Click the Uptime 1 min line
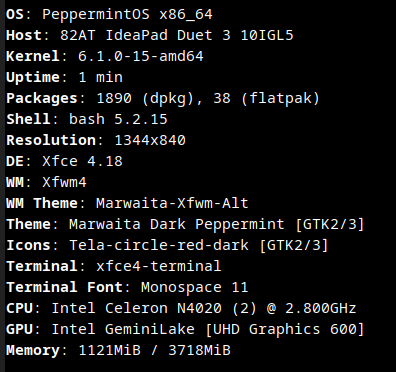The image size is (396, 372). tap(64, 77)
